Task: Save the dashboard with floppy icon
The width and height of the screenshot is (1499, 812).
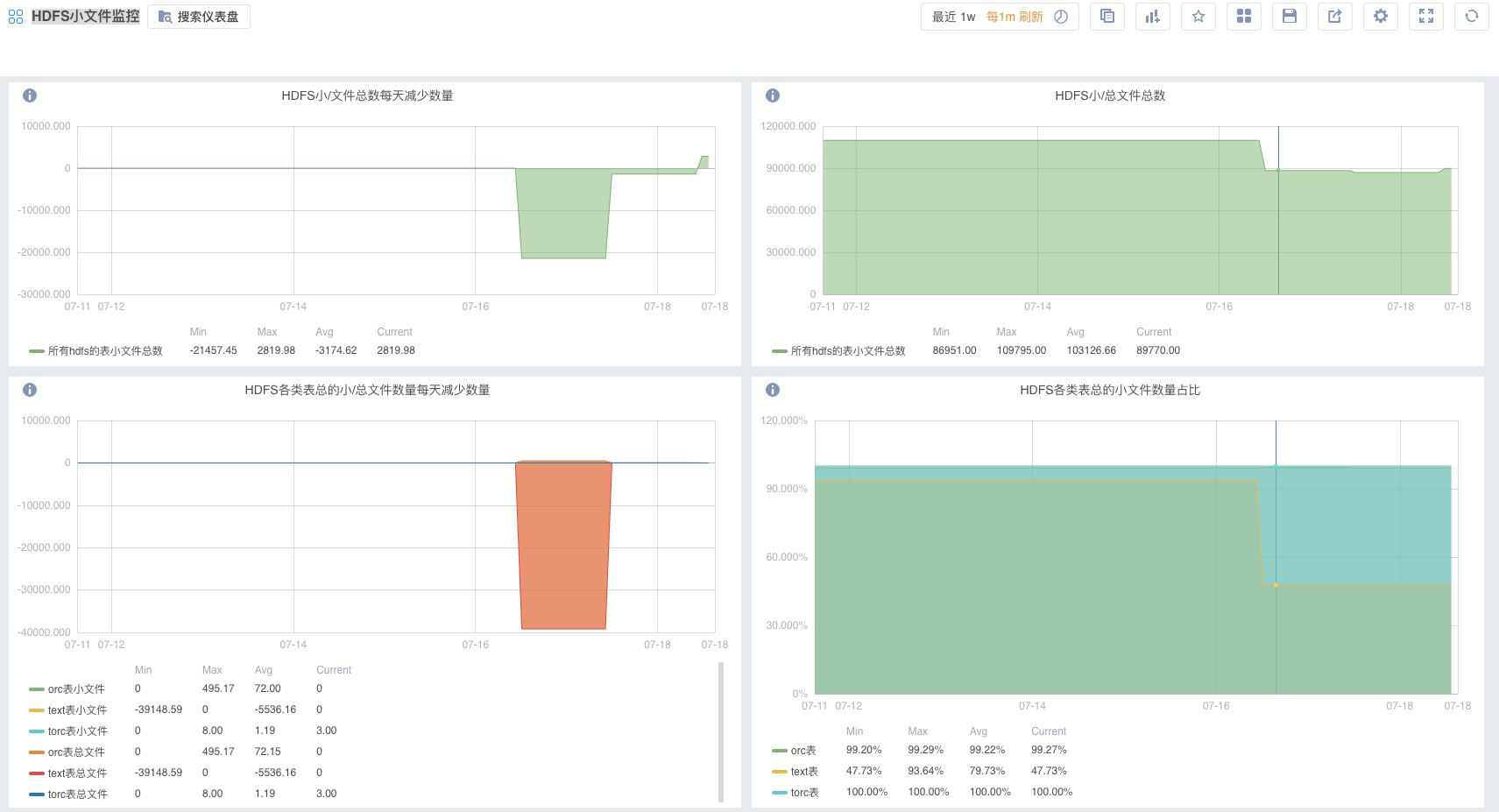Action: (x=1290, y=17)
